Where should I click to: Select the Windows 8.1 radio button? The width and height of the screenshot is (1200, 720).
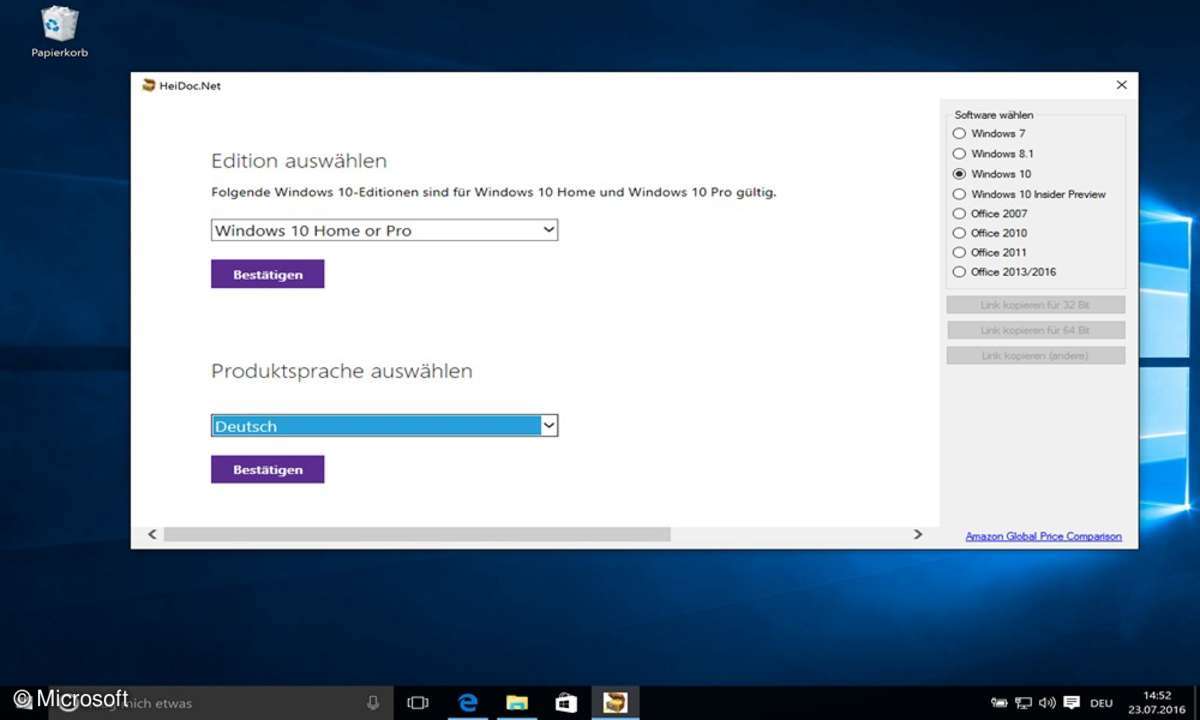[960, 154]
